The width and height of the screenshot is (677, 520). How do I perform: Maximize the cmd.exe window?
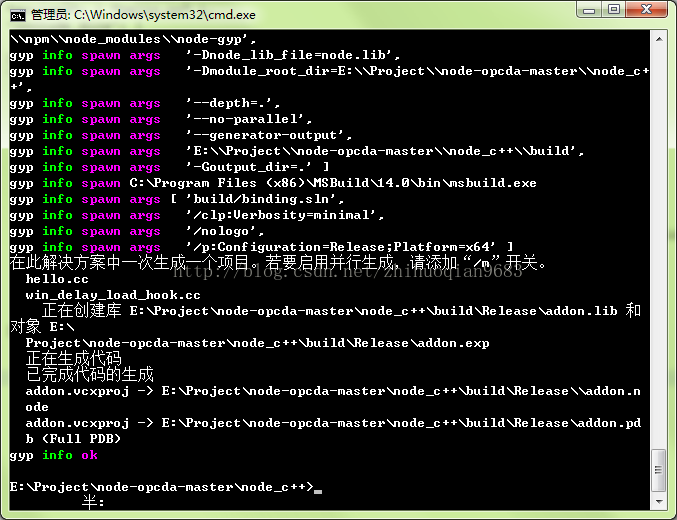coord(614,10)
